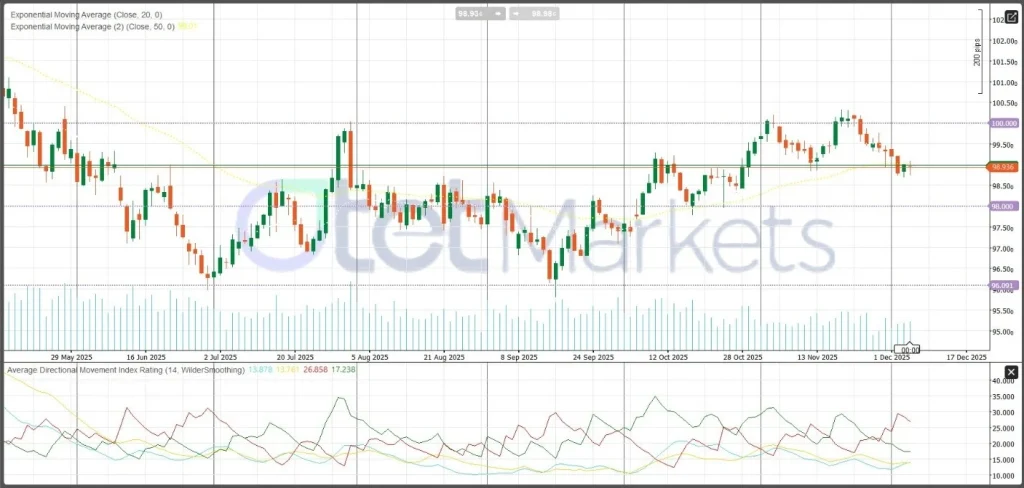1024x488 pixels.
Task: Click the orange 98.936 current price tag
Action: click(x=1003, y=167)
